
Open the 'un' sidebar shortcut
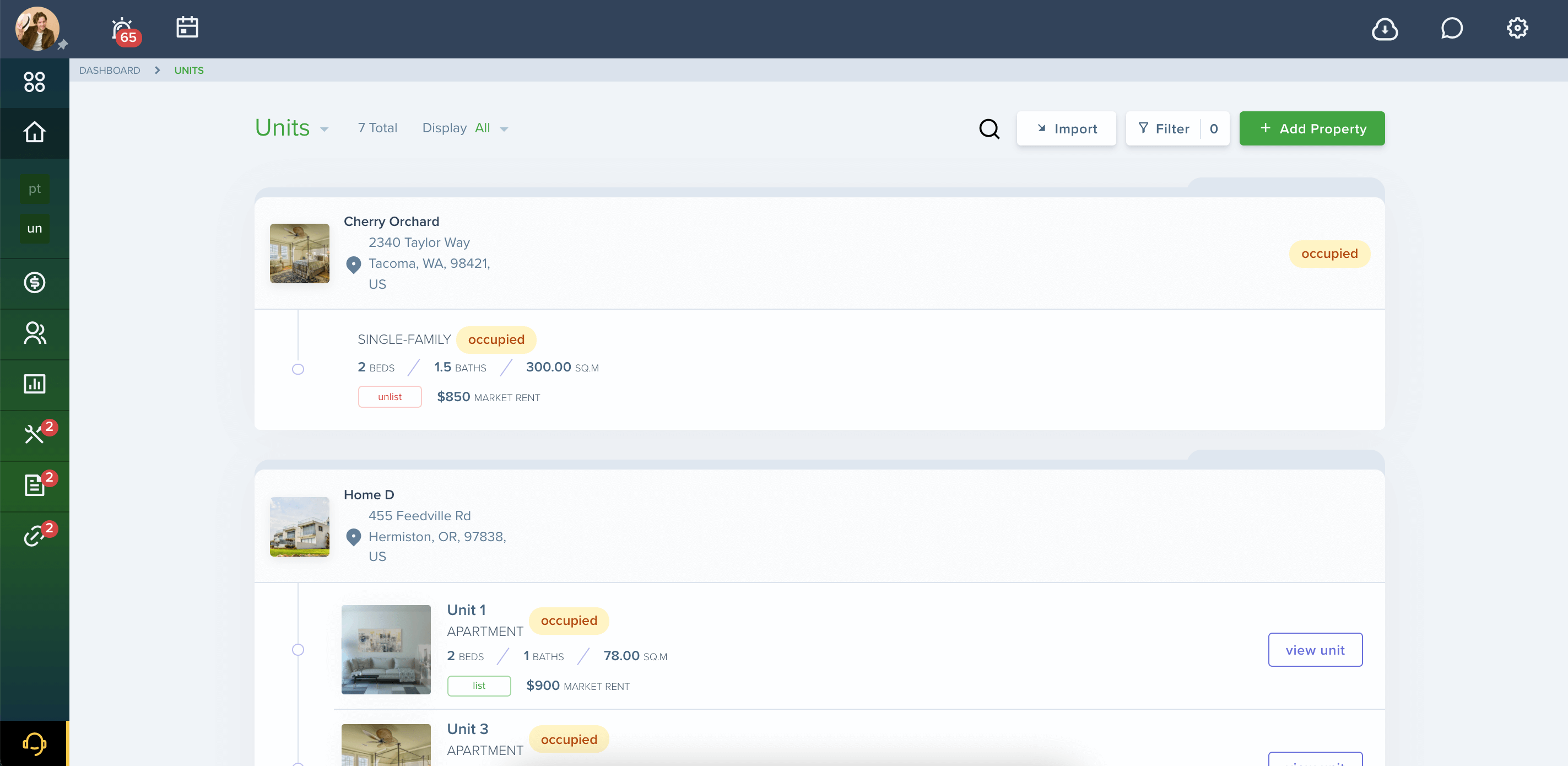(35, 228)
